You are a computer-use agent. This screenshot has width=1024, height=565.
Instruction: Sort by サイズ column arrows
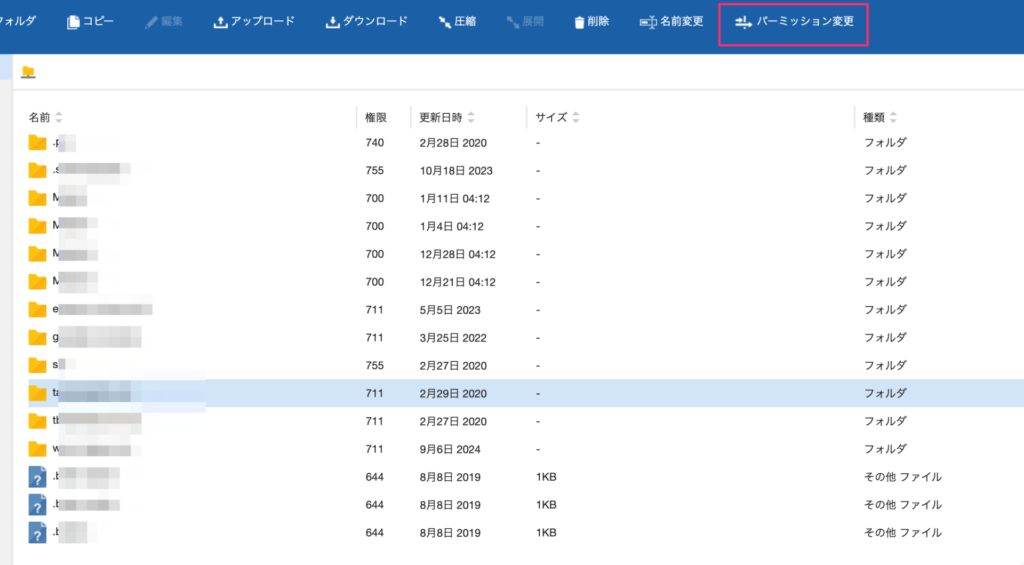tap(576, 118)
